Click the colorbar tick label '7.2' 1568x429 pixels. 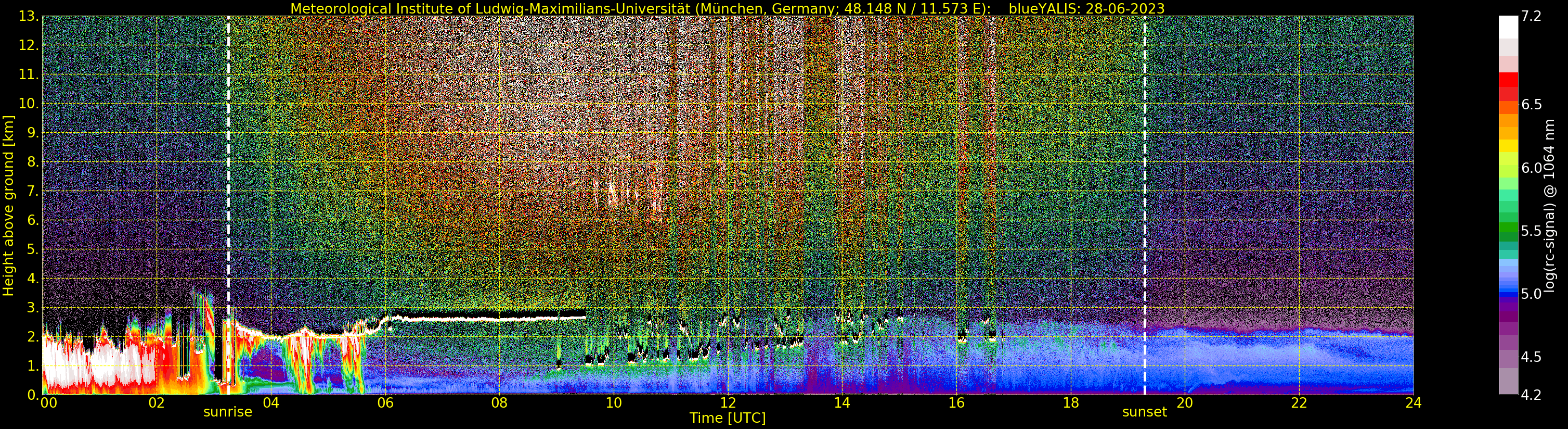(x=1532, y=17)
